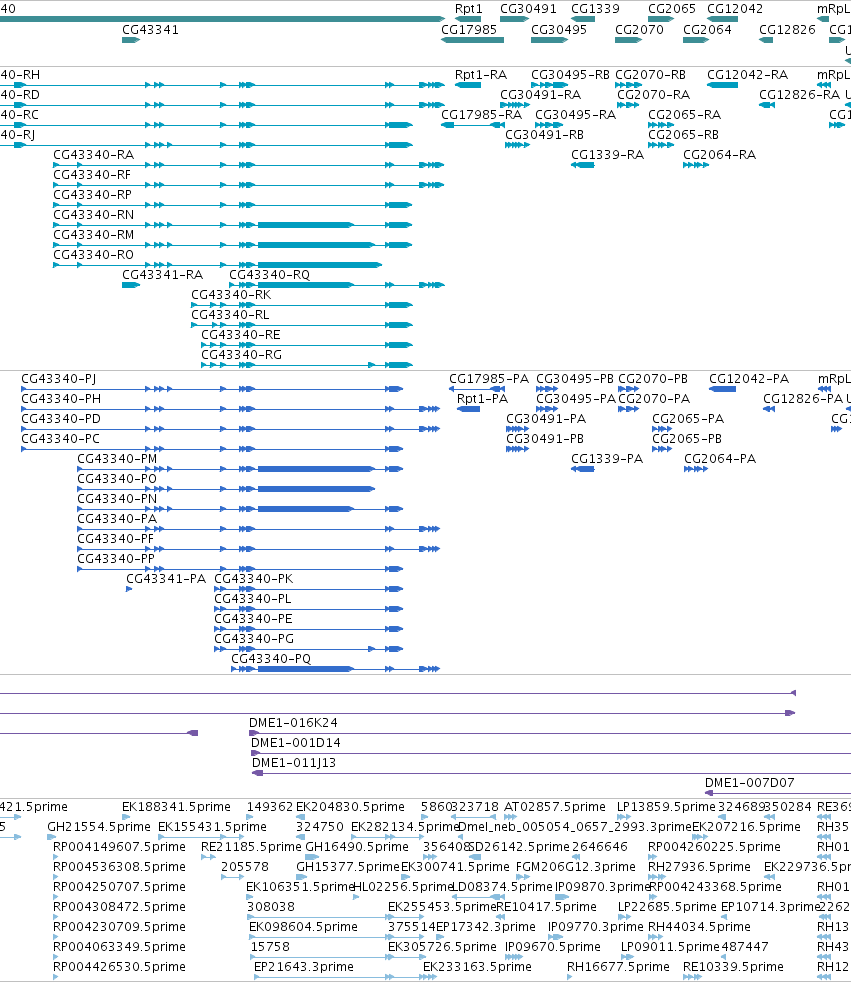Select transcript CG43340-RA
851x982 pixels.
pos(93,155)
